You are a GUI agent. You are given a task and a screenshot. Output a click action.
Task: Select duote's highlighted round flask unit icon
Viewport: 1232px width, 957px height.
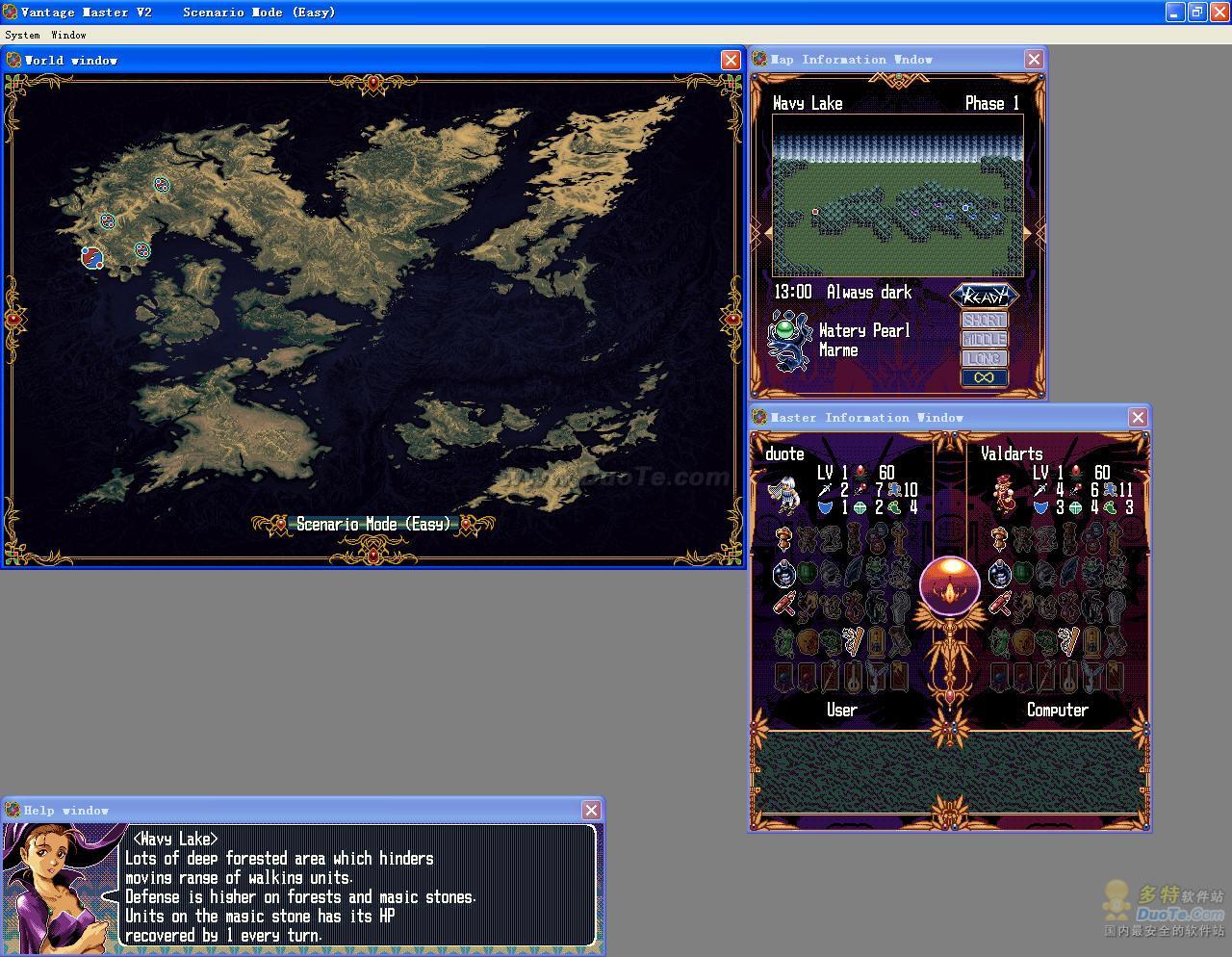coord(784,574)
